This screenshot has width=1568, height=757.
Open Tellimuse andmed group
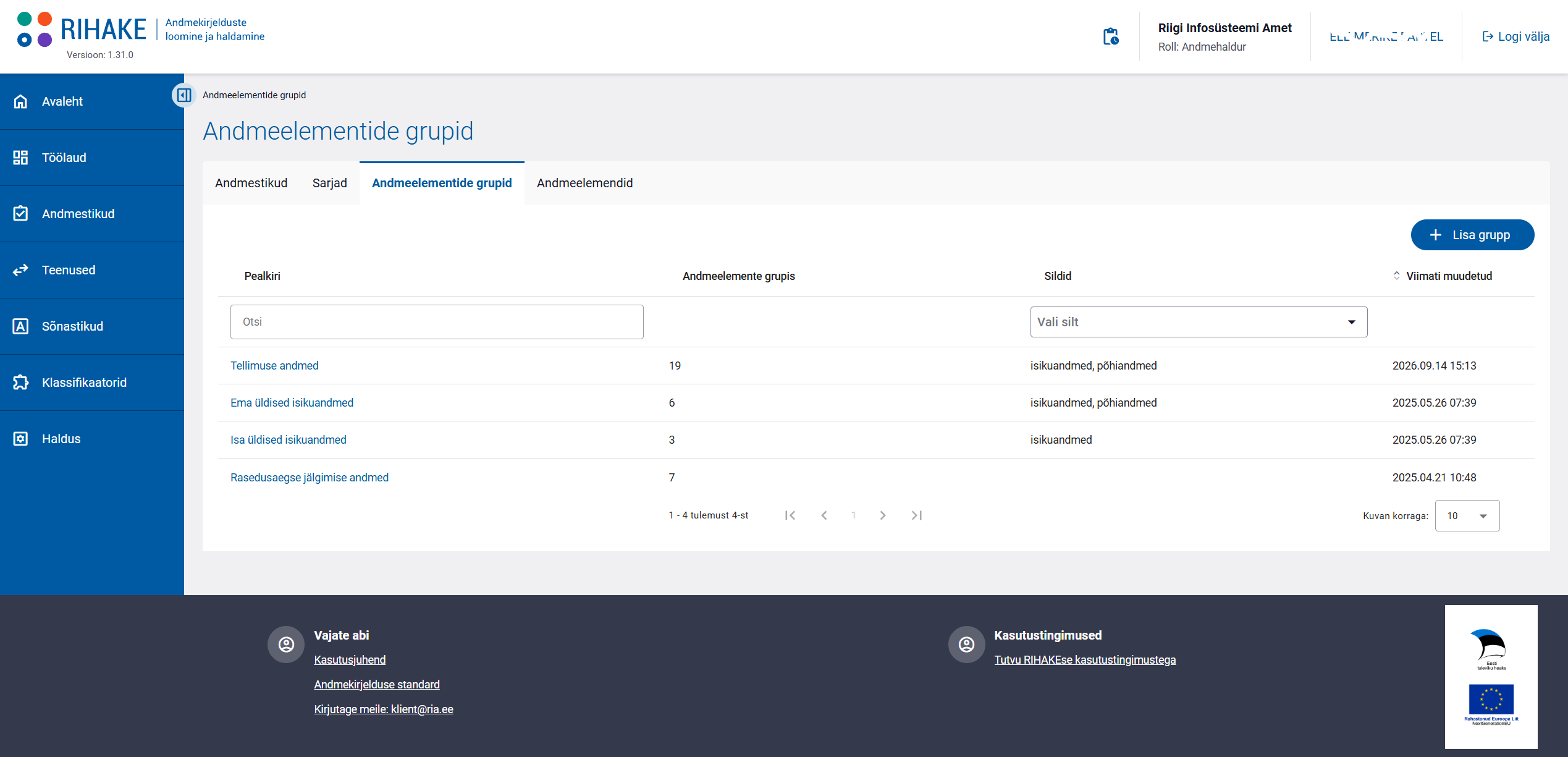[274, 366]
